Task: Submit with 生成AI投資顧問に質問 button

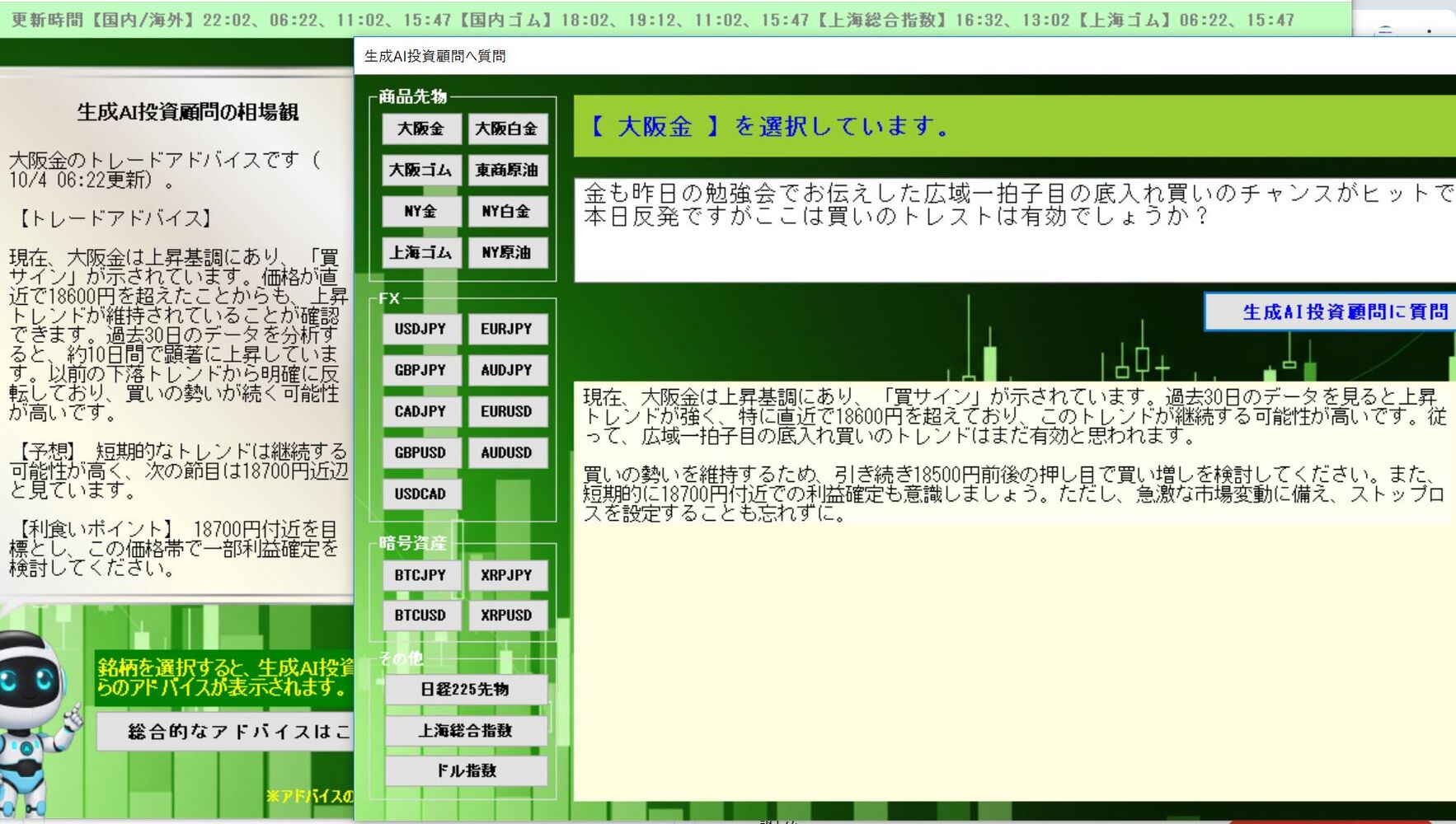Action: coord(1331,311)
